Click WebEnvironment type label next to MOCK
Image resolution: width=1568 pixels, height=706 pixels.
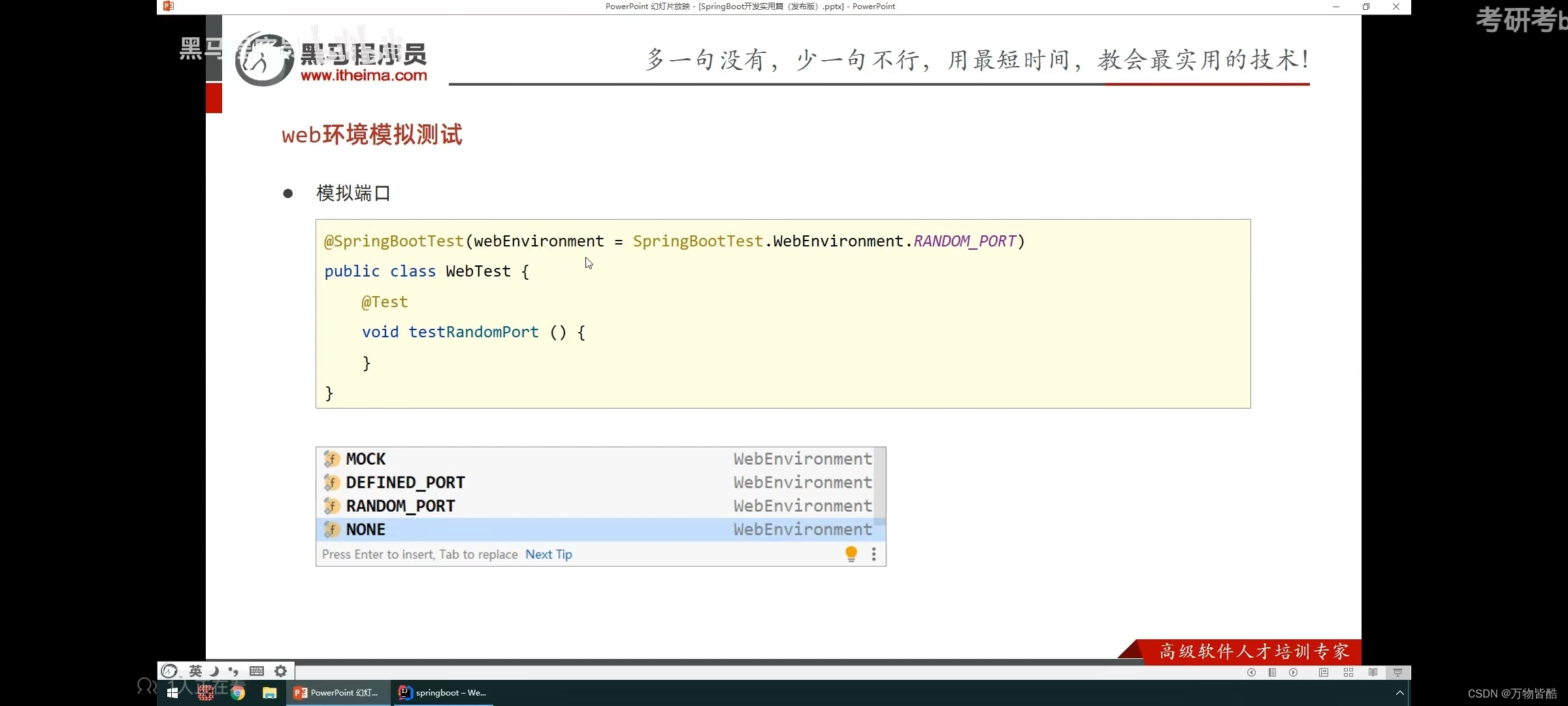click(x=802, y=459)
